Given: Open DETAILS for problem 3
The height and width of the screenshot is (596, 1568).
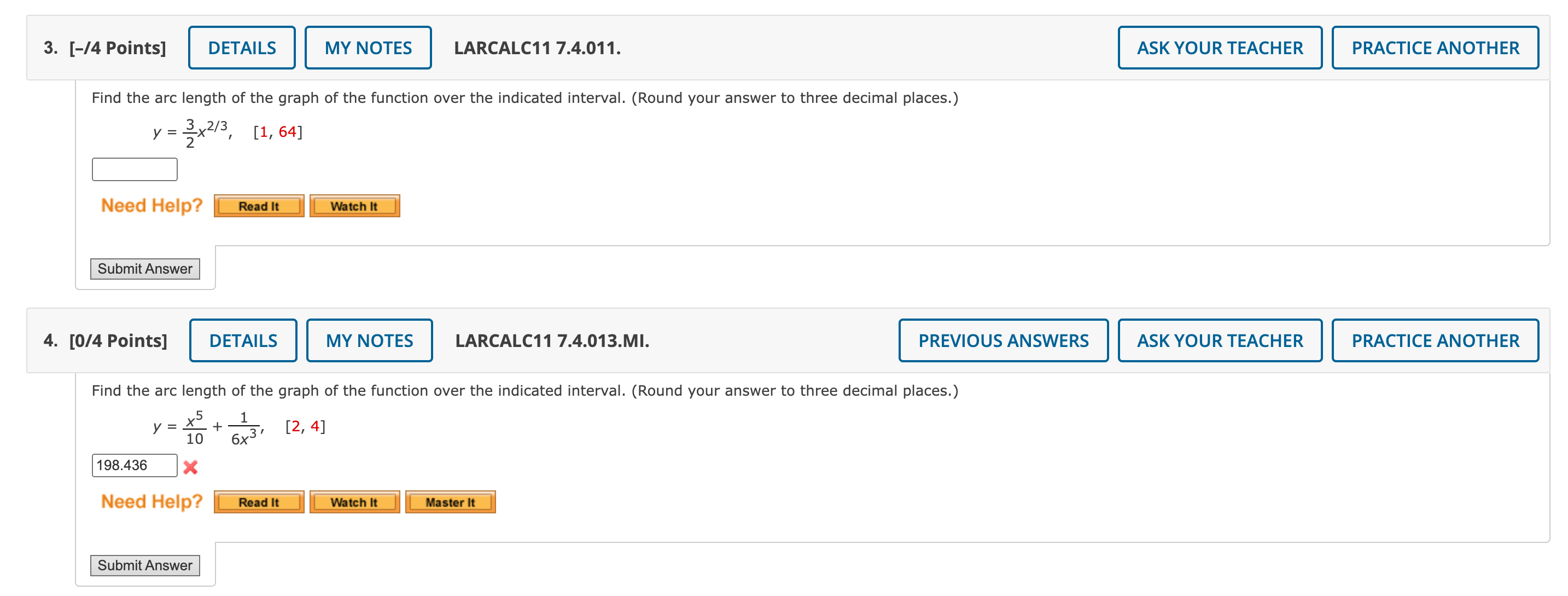Looking at the screenshot, I should [241, 48].
